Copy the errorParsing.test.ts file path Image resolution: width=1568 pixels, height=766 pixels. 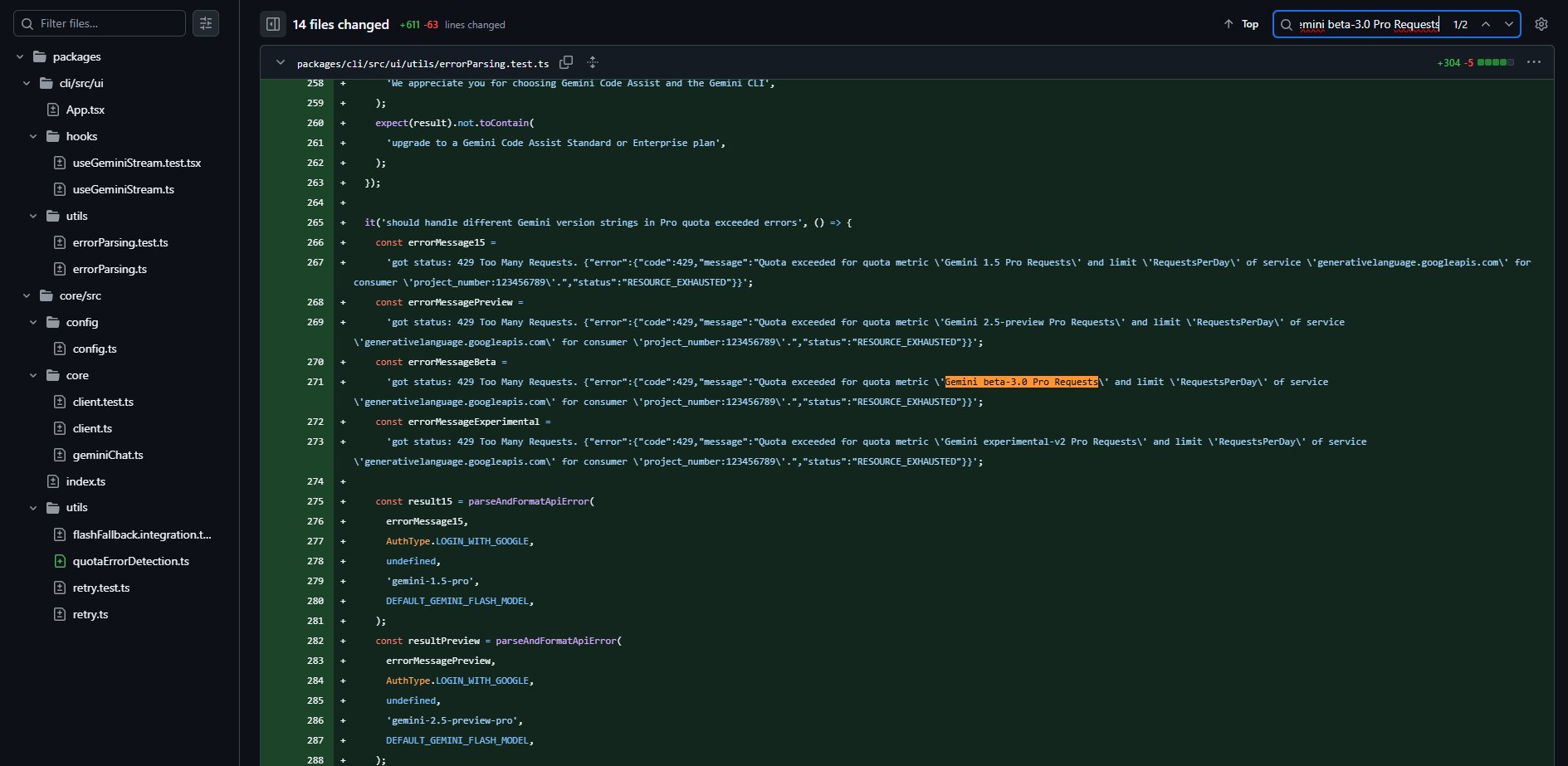click(566, 62)
